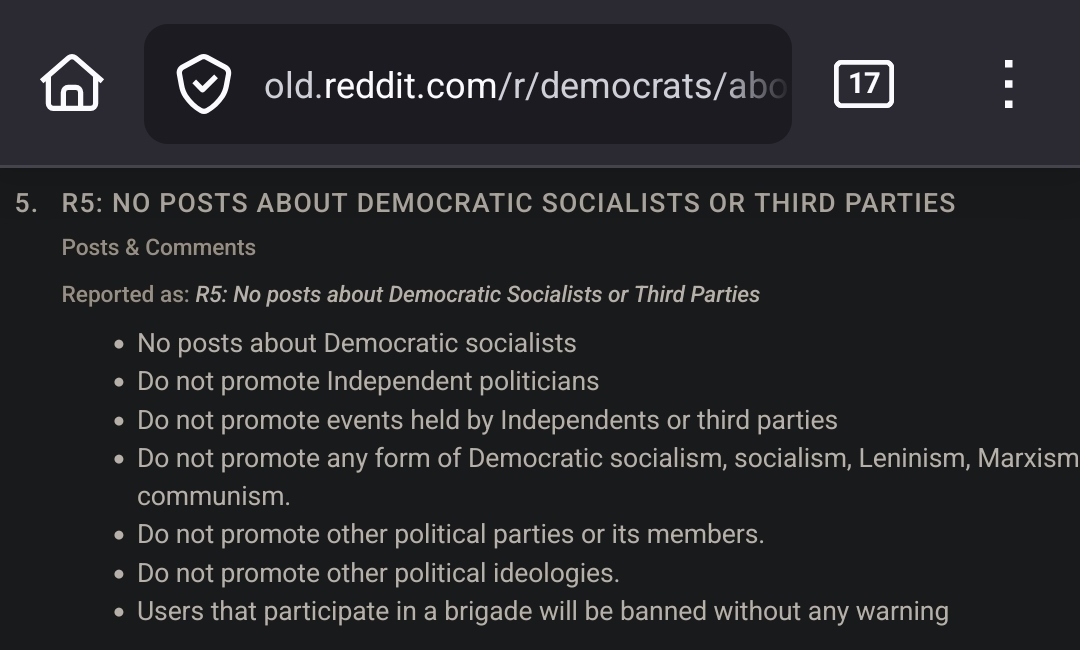Select the 'Independent politicians' bullet line

368,381
